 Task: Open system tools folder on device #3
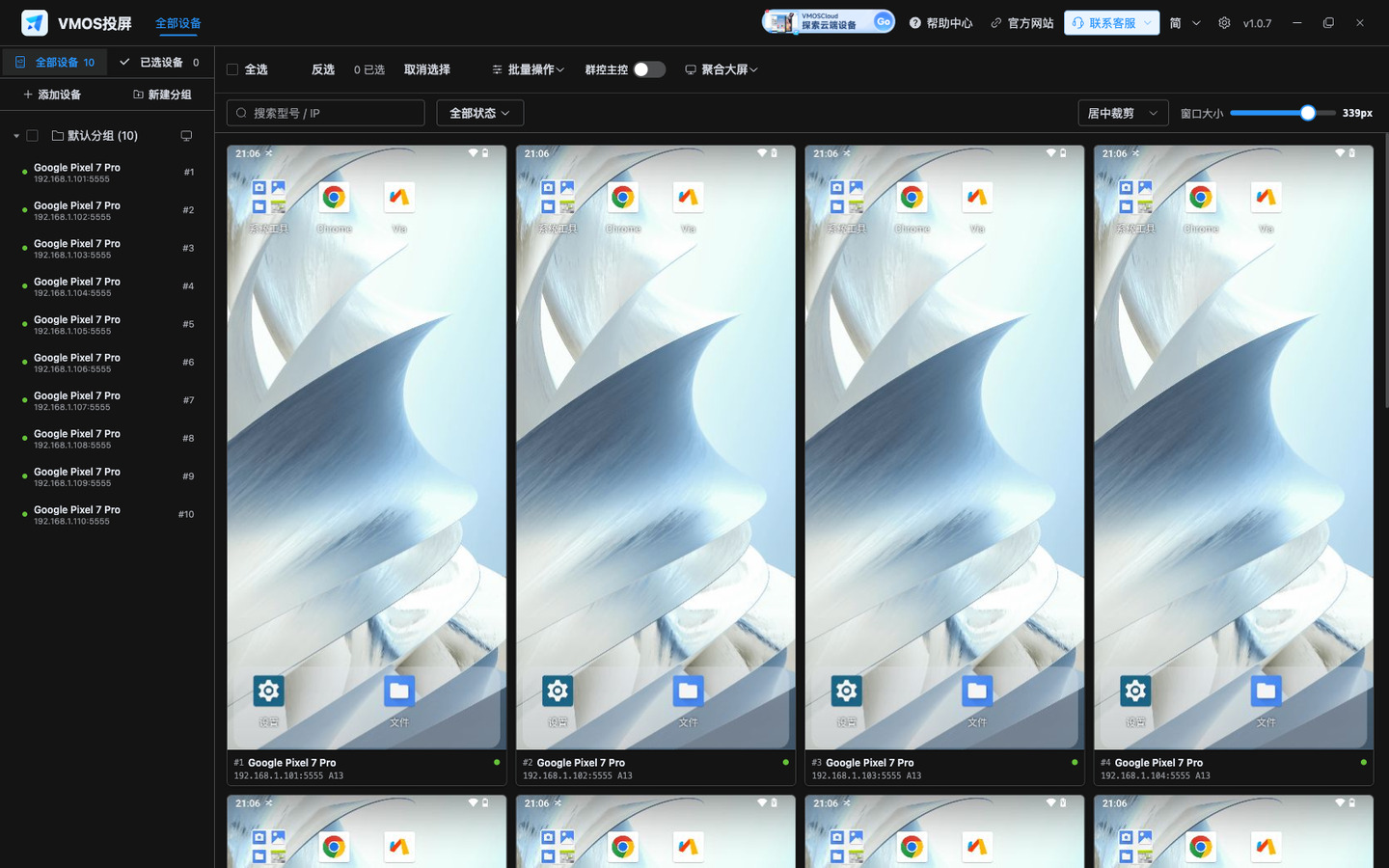click(x=846, y=198)
